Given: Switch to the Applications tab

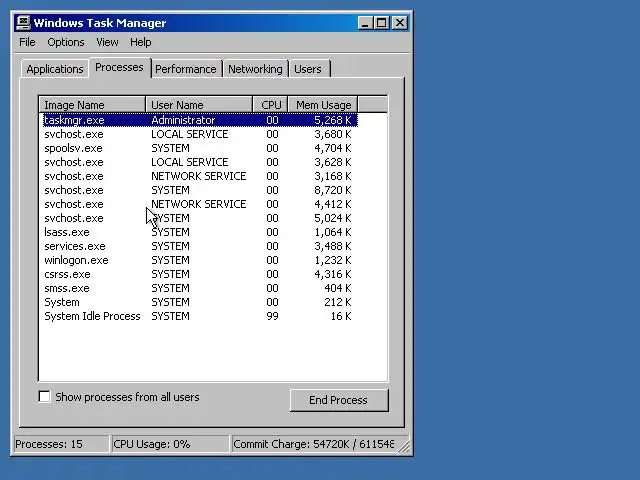Looking at the screenshot, I should (x=55, y=69).
